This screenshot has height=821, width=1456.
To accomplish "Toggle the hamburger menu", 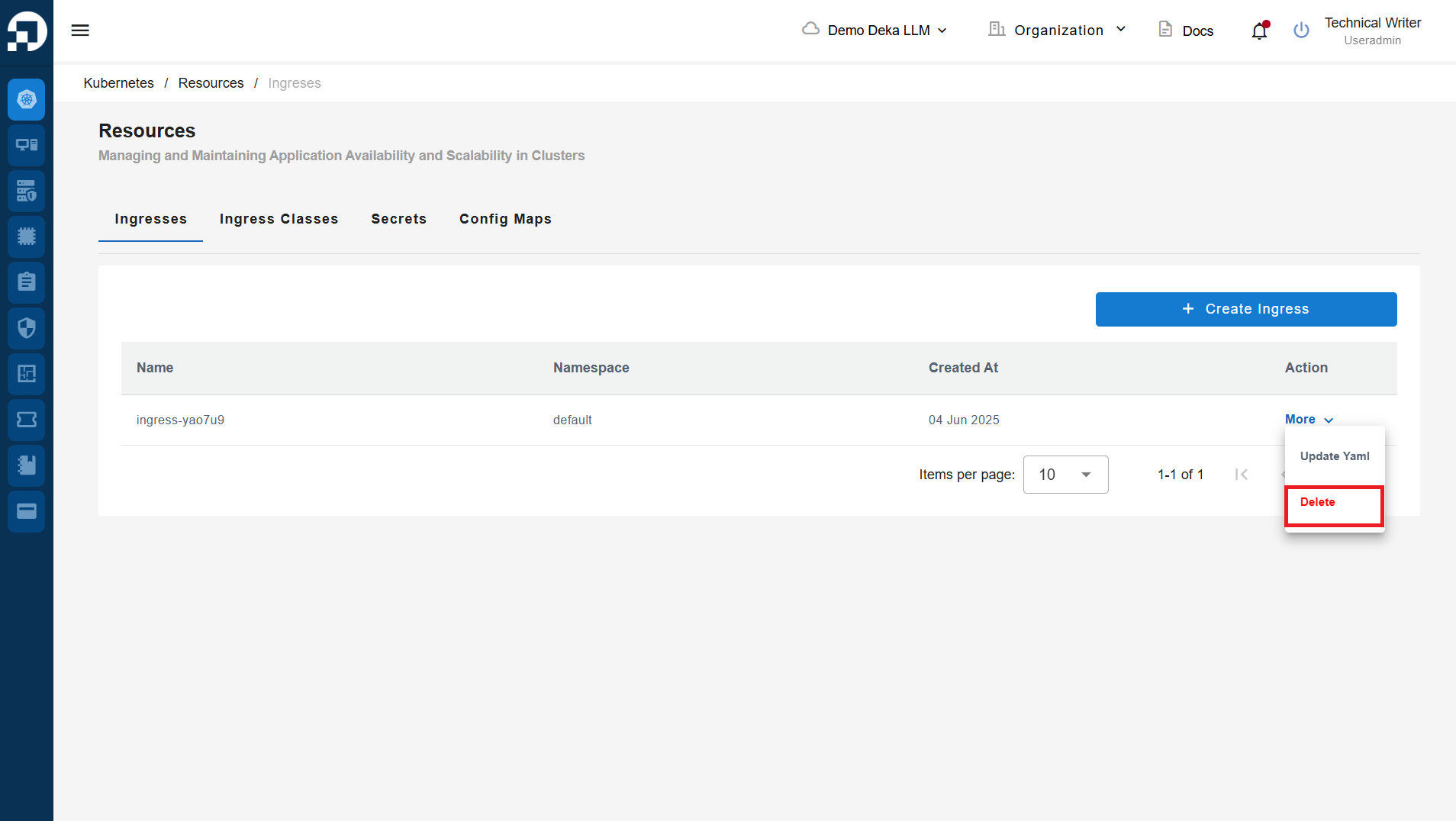I will click(x=80, y=31).
